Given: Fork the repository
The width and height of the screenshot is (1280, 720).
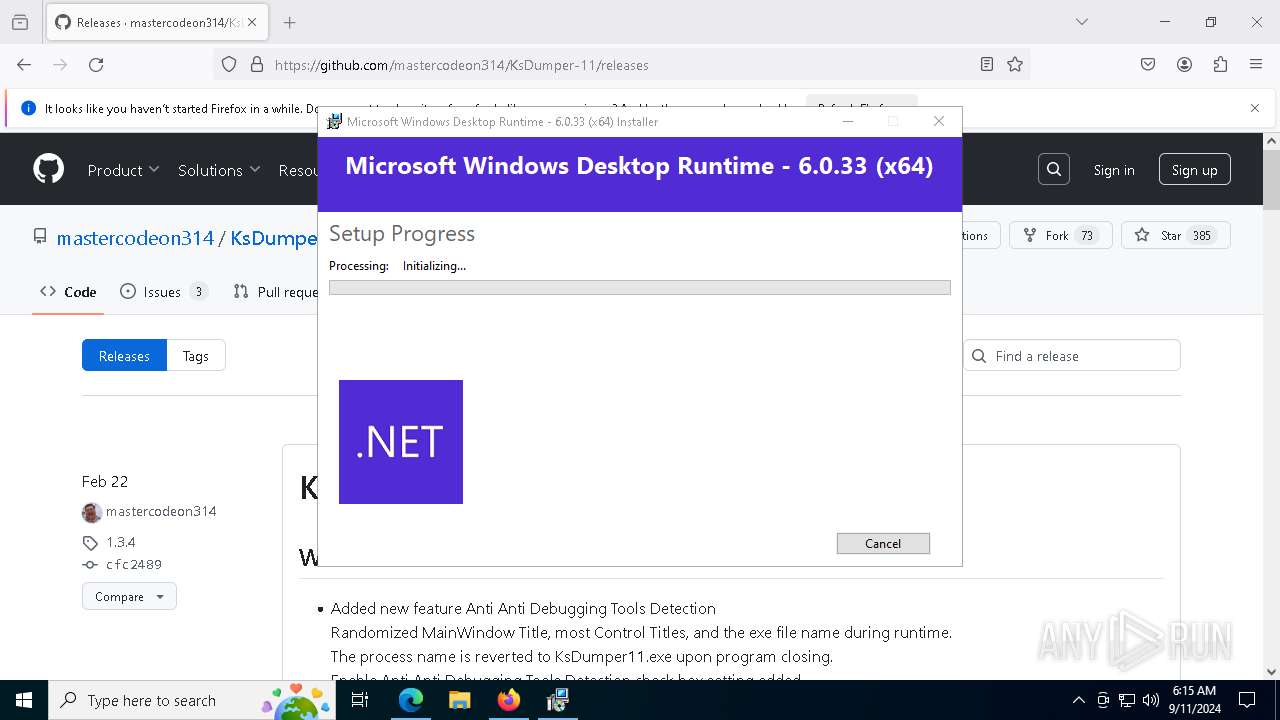Looking at the screenshot, I should pyautogui.click(x=1059, y=235).
